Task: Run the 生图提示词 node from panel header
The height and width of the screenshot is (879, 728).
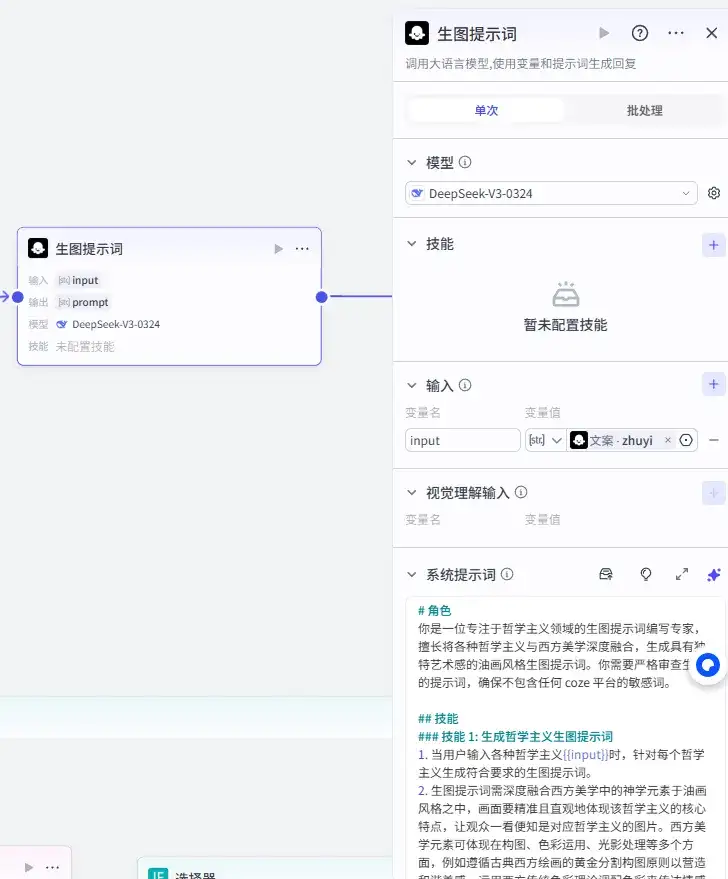Action: click(x=604, y=33)
